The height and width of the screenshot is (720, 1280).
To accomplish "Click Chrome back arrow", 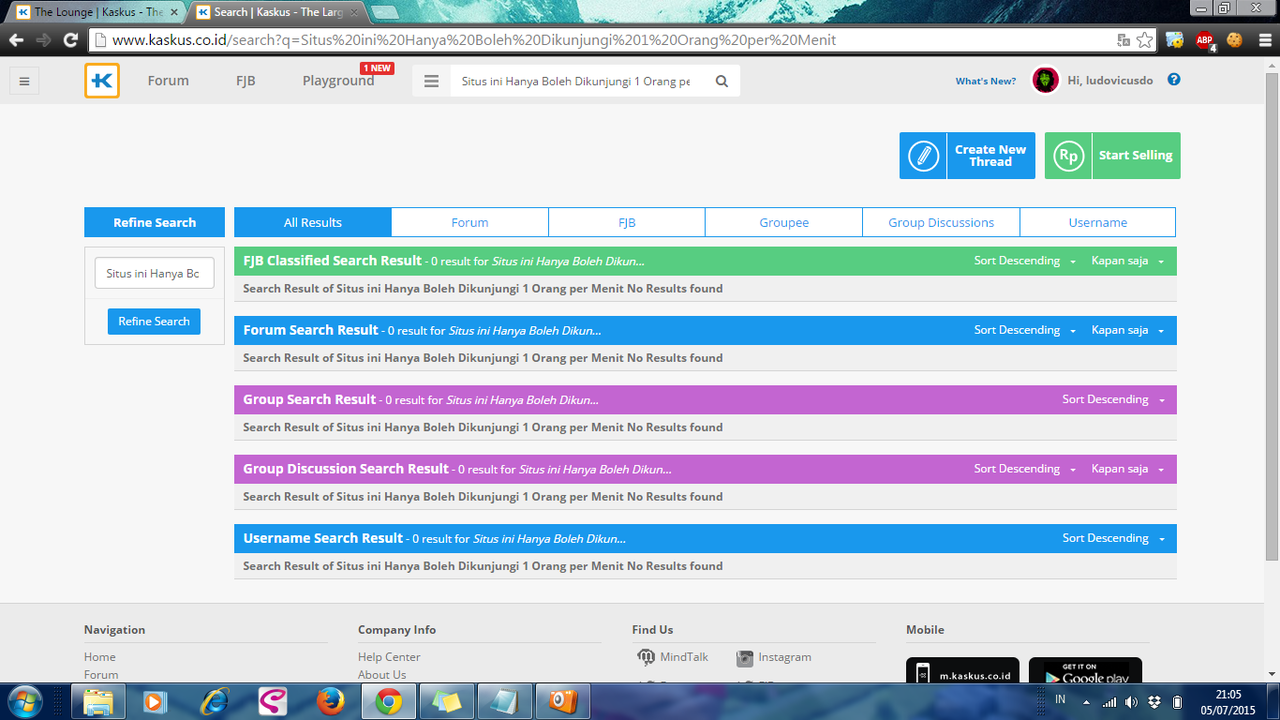I will [x=16, y=40].
